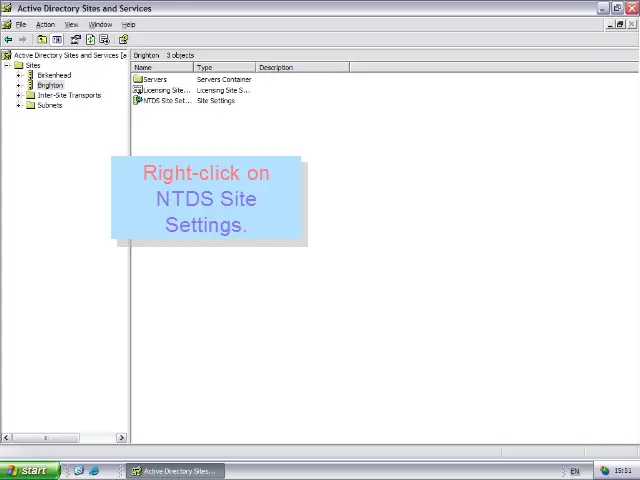Screen dimensions: 640x480
Task: Select Birkenhead in the console tree
Action: [54, 75]
